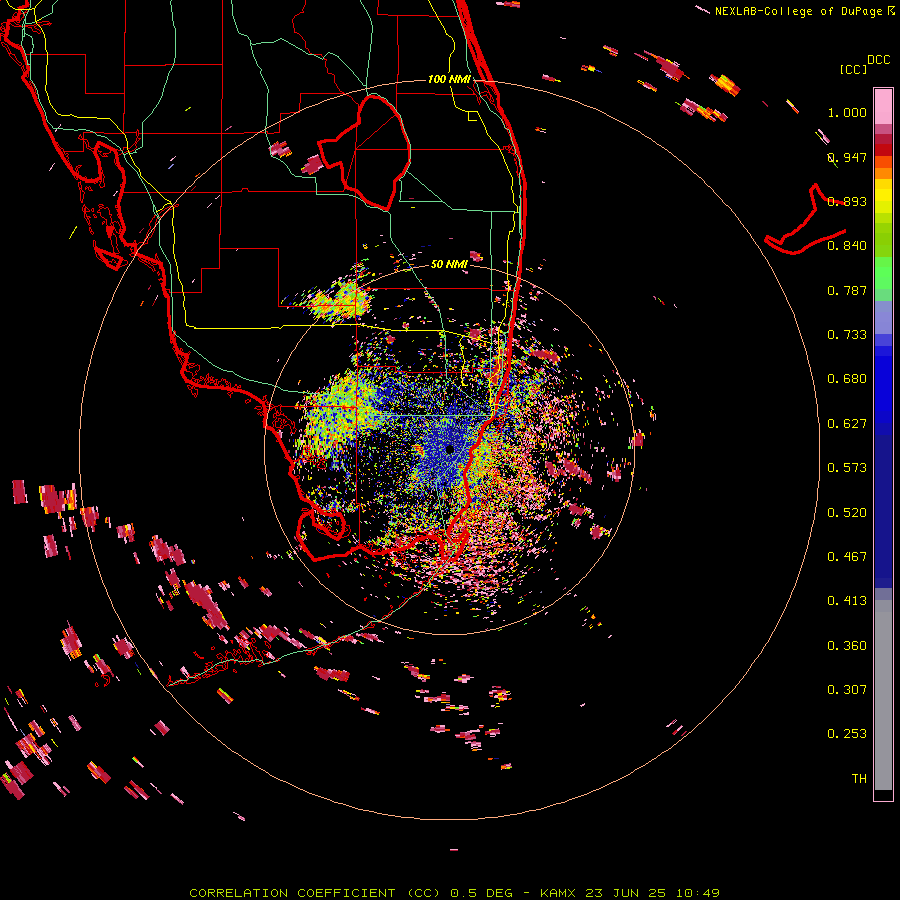Click the 23 JUN 25 date text
Viewport: 900px width, 900px height.
click(x=625, y=893)
